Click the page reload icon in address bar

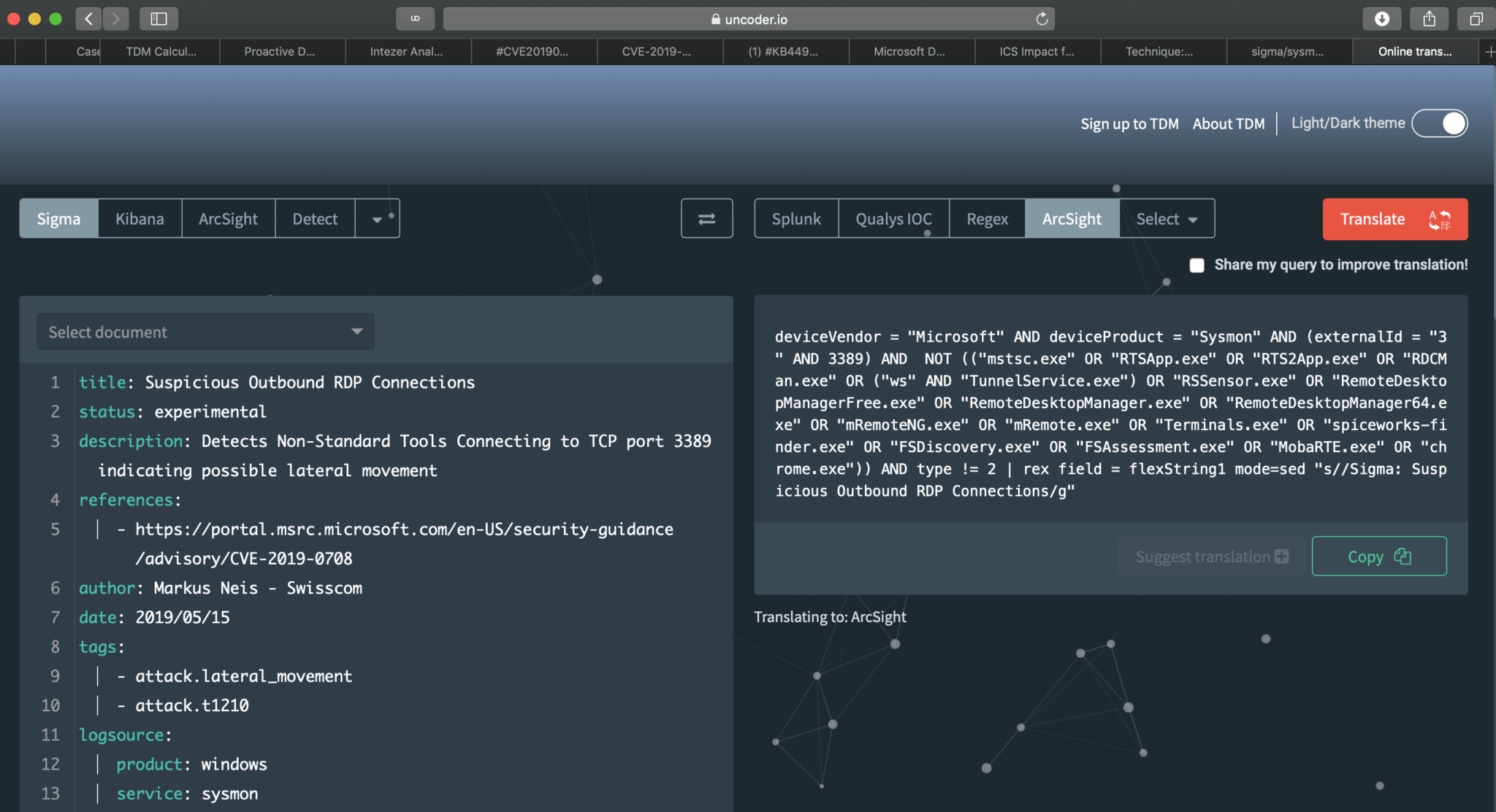tap(1043, 19)
